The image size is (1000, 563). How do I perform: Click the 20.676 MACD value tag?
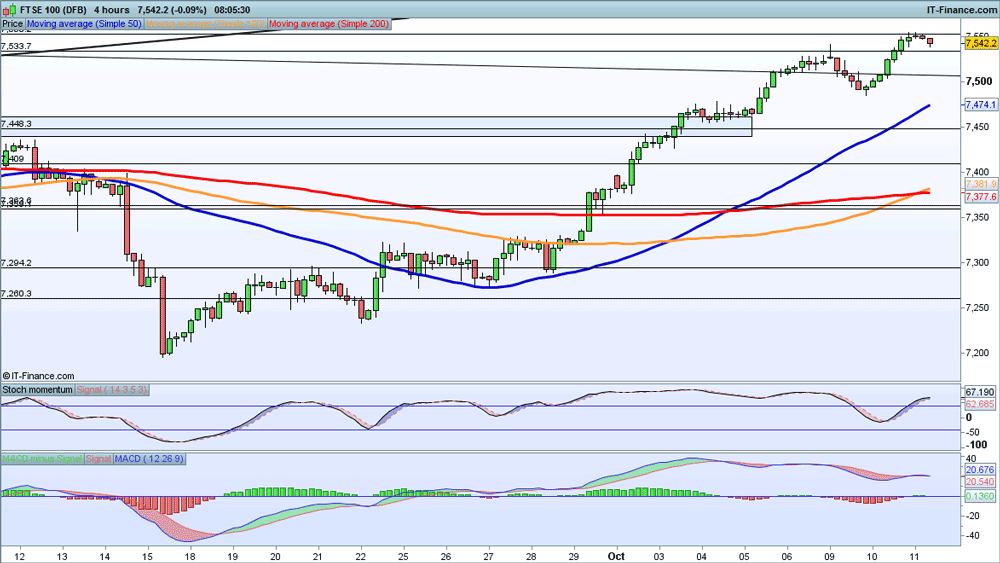[x=980, y=470]
